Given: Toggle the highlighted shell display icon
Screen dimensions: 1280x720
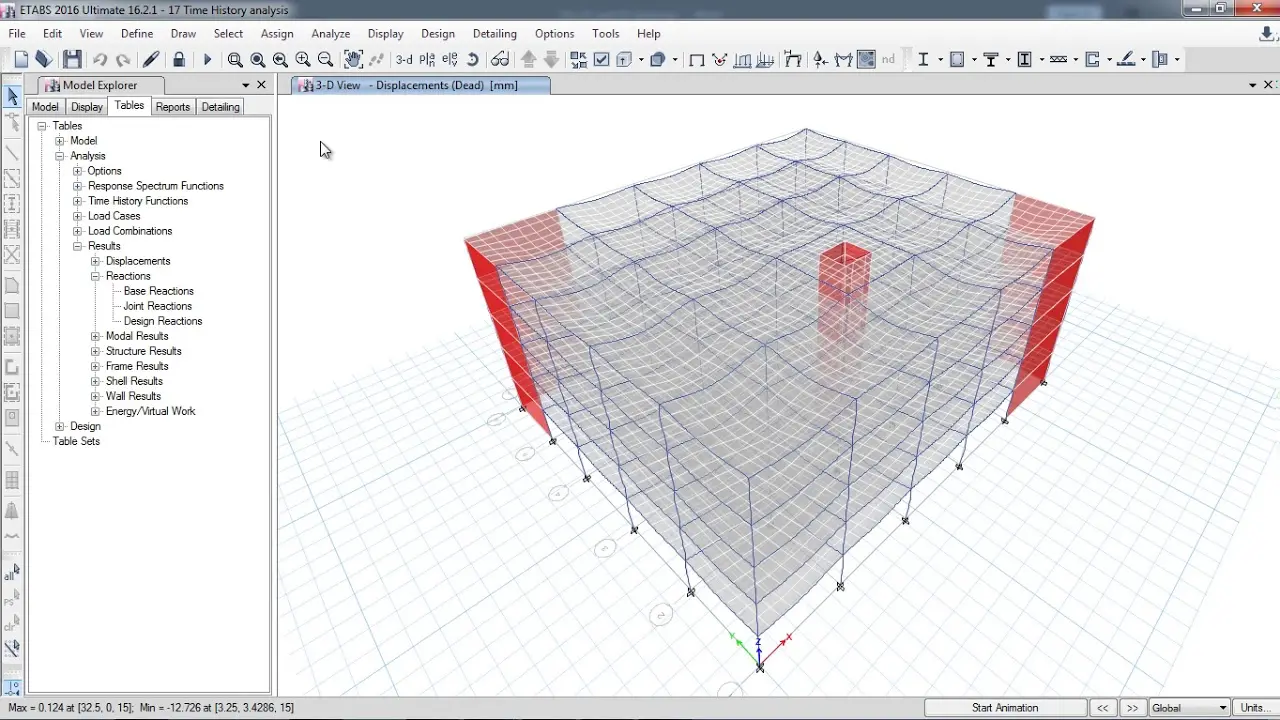Looking at the screenshot, I should pyautogui.click(x=866, y=60).
